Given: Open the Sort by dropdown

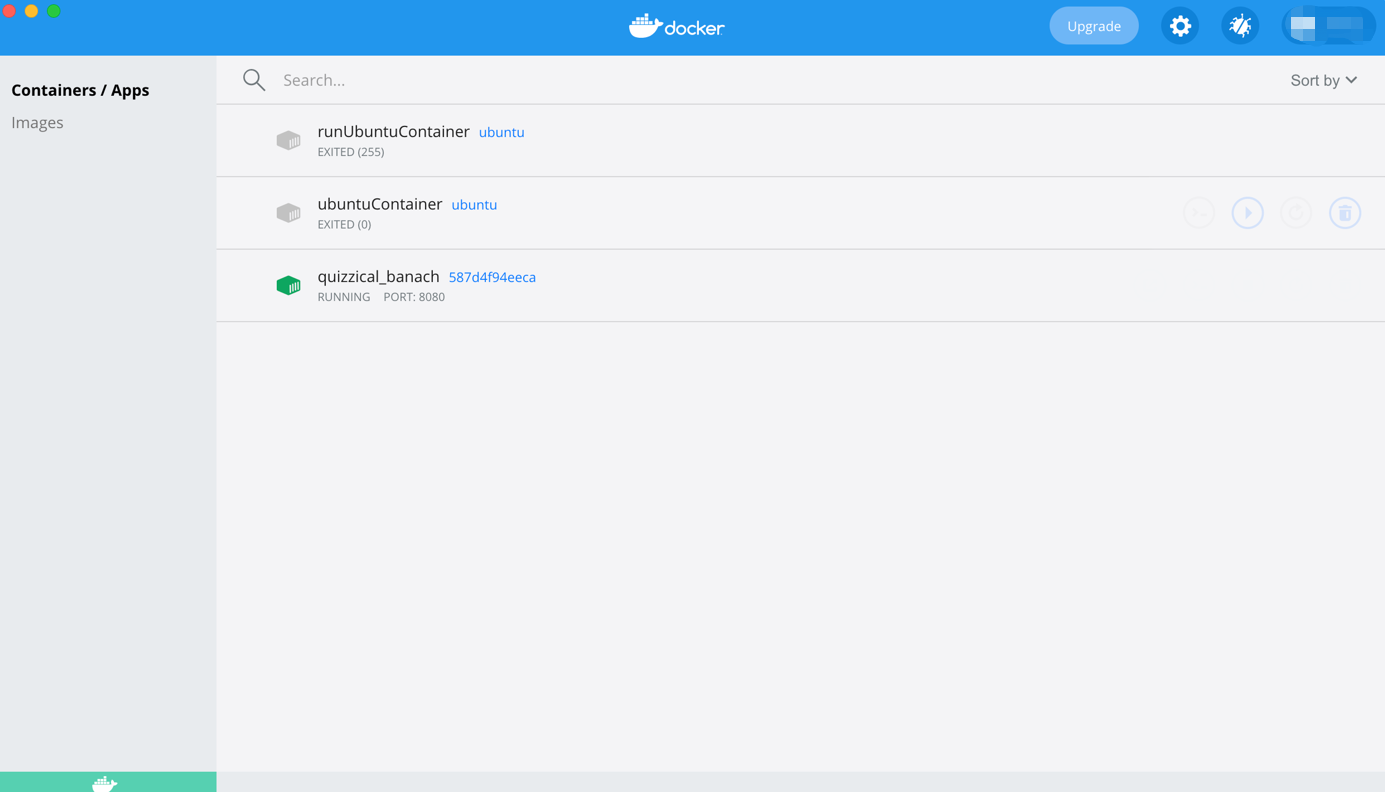Looking at the screenshot, I should (x=1322, y=79).
